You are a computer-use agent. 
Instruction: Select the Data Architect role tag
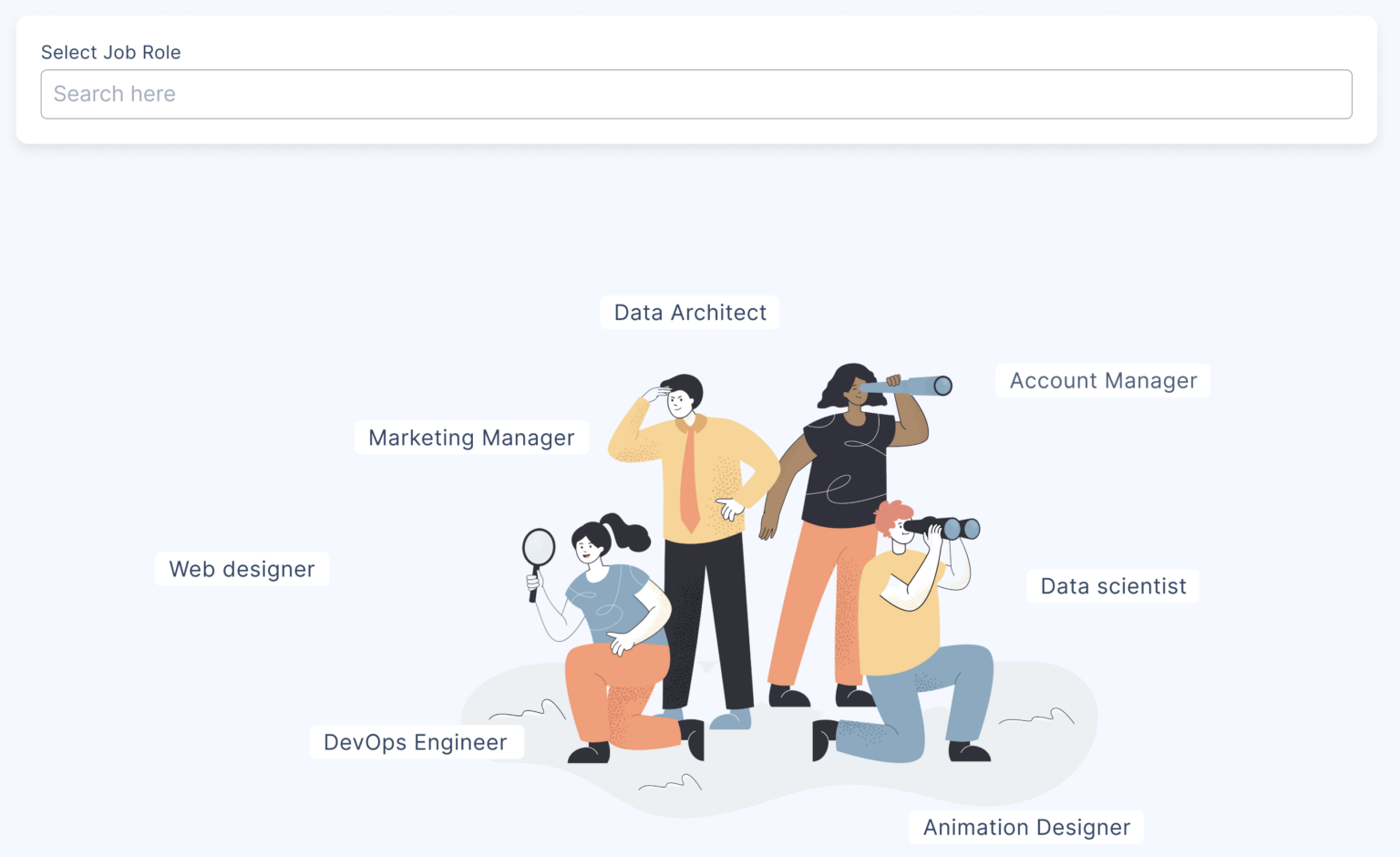pyautogui.click(x=690, y=312)
